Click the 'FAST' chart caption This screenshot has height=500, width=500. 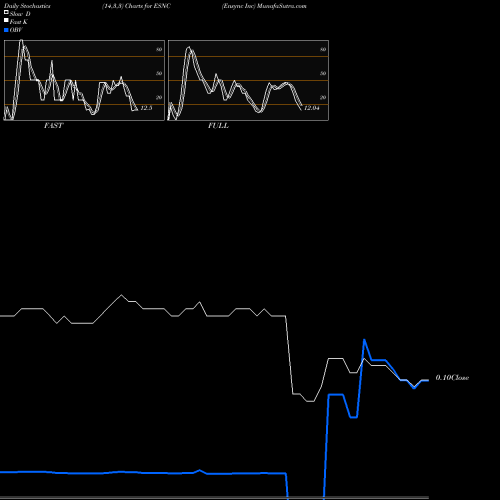53,126
